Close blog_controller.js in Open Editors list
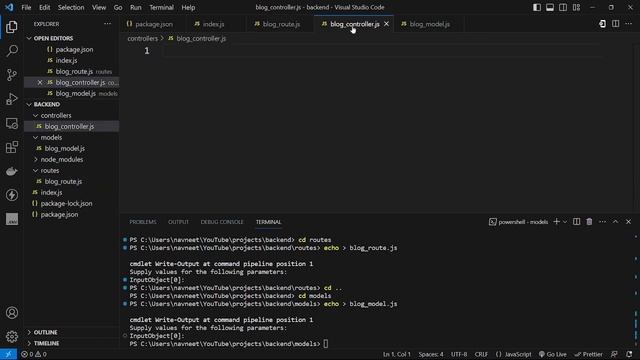The width and height of the screenshot is (640, 360). point(40,82)
